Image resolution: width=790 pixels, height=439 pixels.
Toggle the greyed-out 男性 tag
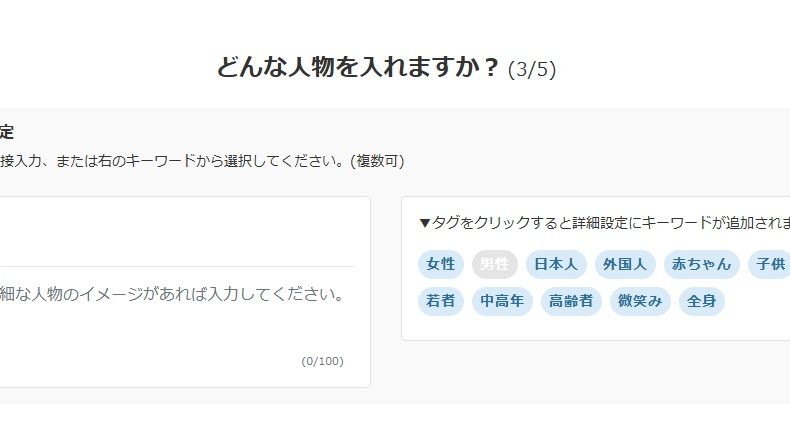[x=494, y=264]
